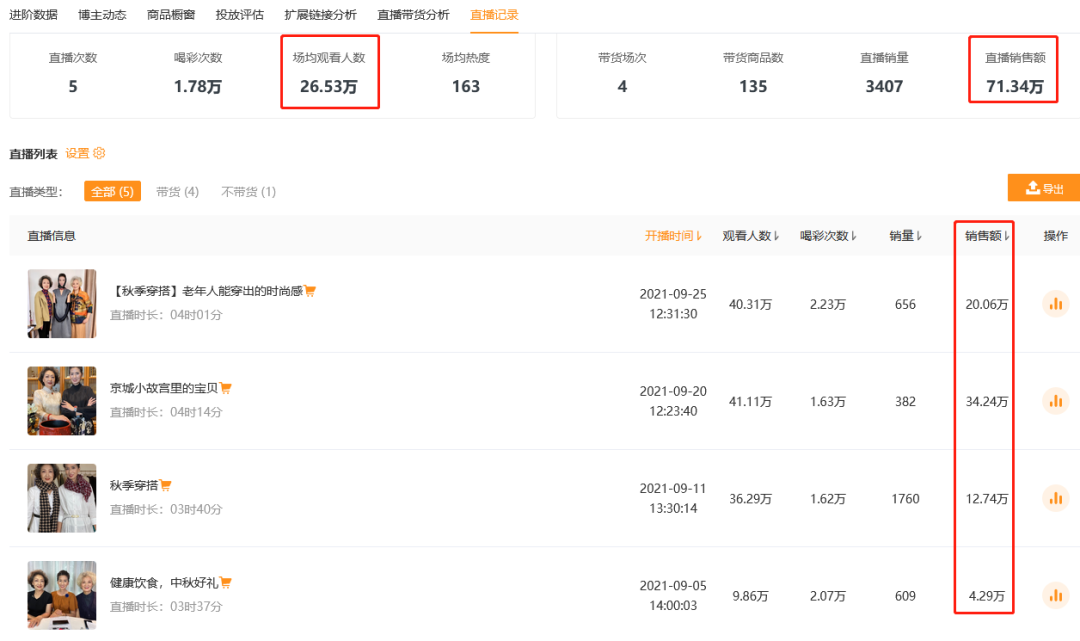
Task: Open chart icon for 2021-09-20 livestream
Action: [x=1055, y=402]
